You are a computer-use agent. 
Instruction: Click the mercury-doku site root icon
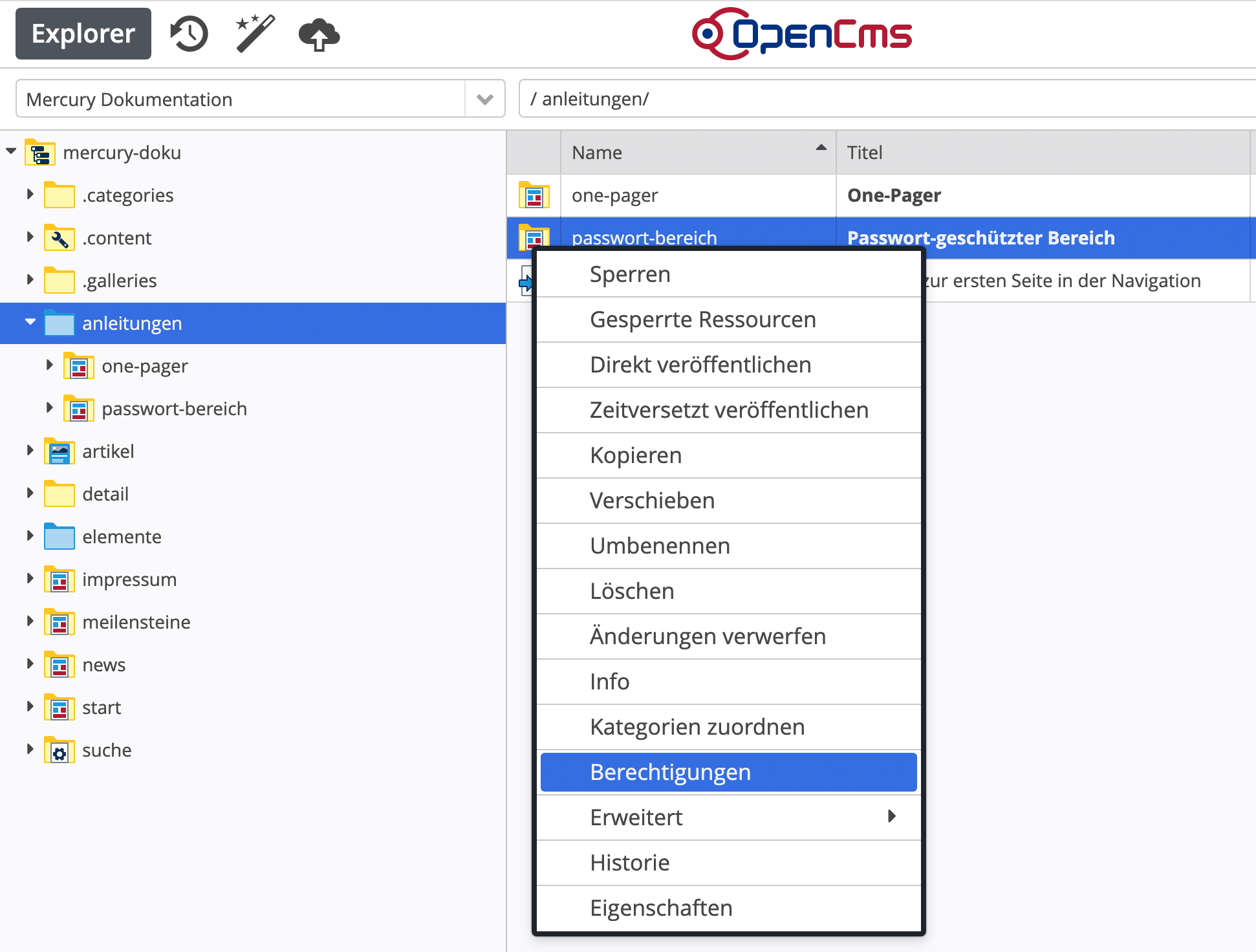click(x=39, y=153)
